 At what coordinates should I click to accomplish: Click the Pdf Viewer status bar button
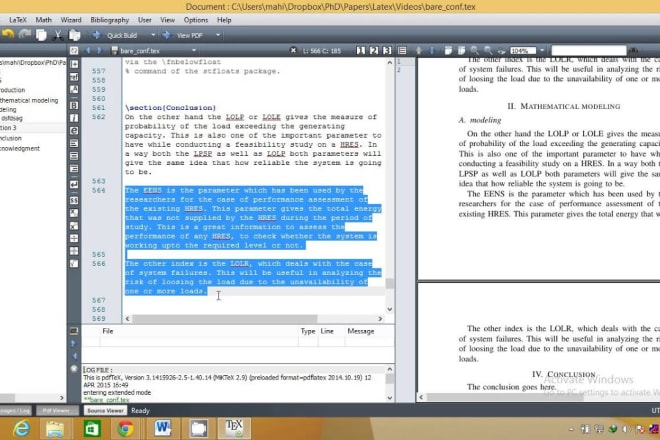point(56,410)
